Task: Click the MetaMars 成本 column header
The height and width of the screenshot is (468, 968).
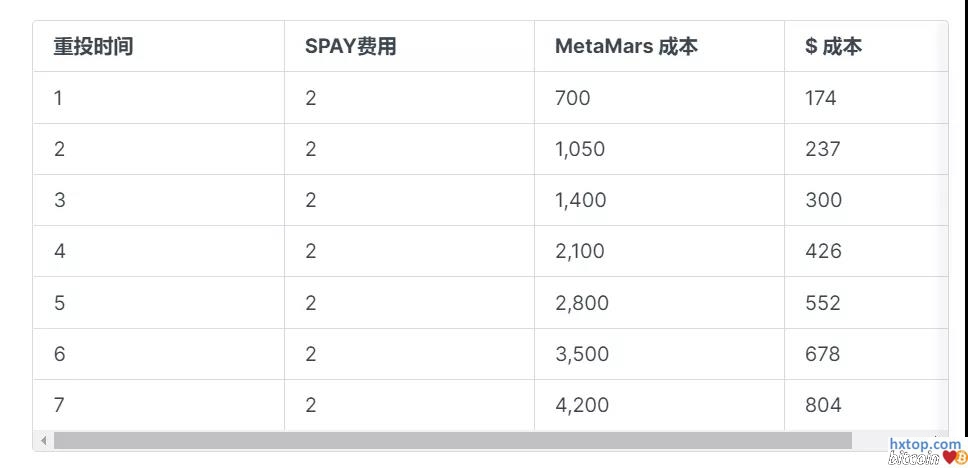Action: coord(626,46)
